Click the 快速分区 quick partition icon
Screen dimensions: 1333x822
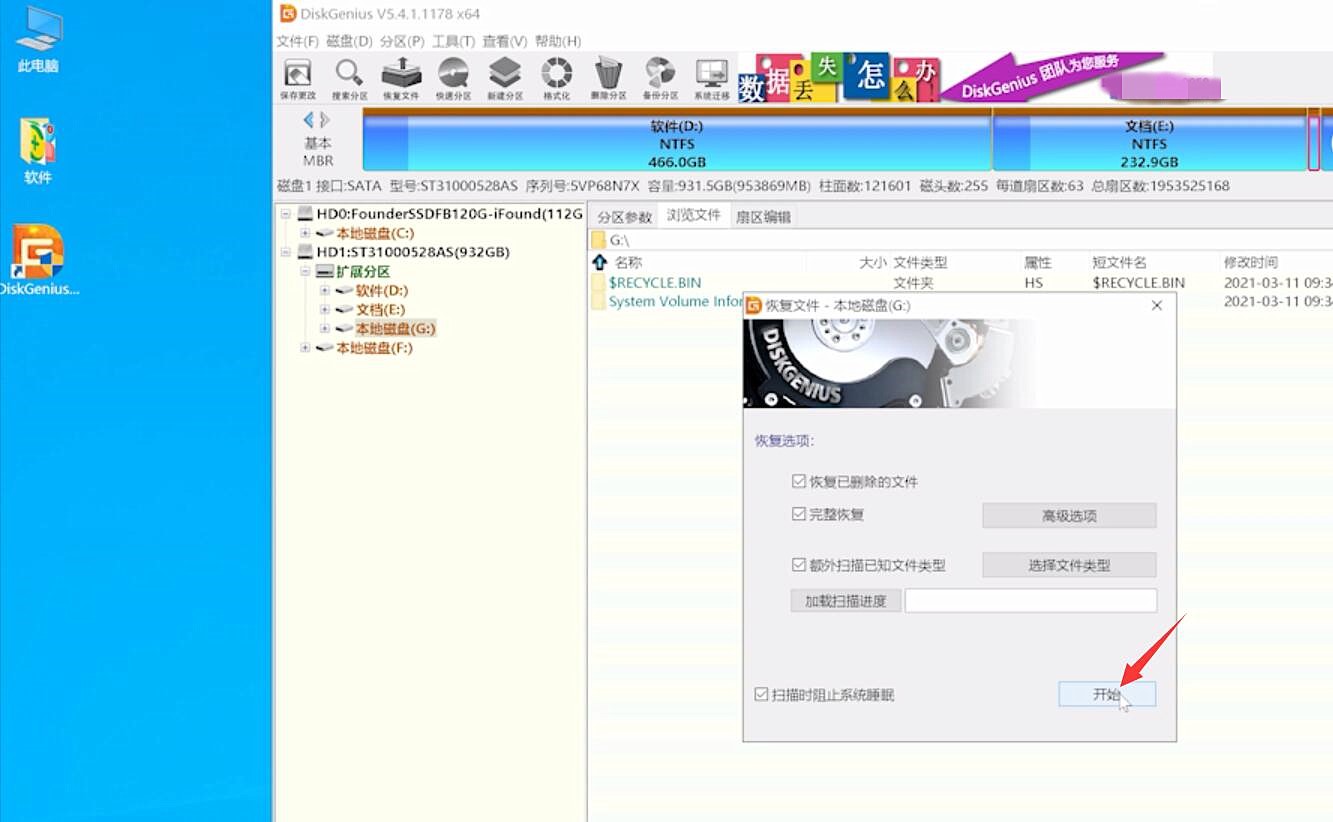pos(453,79)
